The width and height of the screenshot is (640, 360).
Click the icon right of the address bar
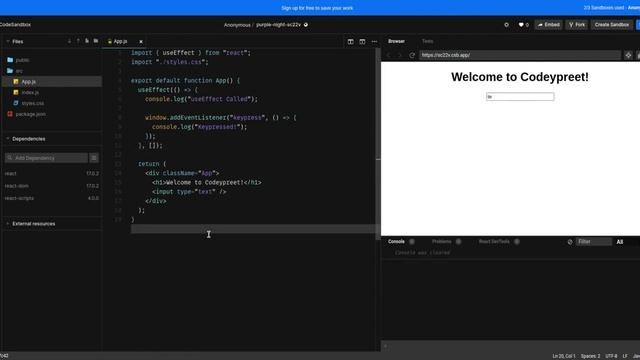point(628,55)
